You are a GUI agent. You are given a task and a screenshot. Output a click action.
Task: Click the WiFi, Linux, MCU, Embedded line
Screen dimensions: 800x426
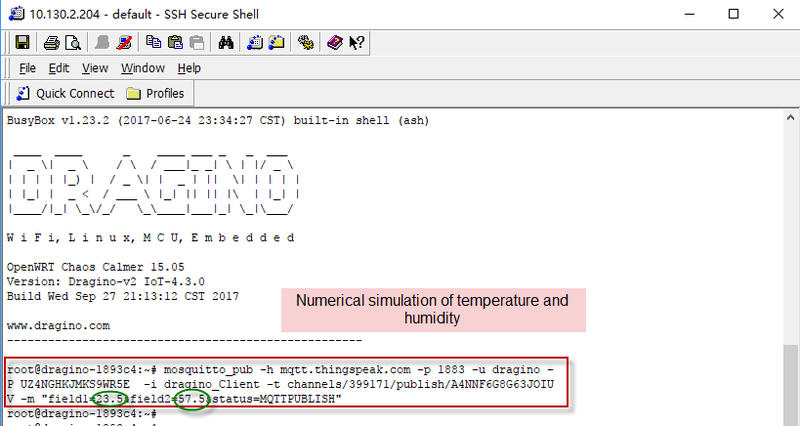click(x=151, y=238)
